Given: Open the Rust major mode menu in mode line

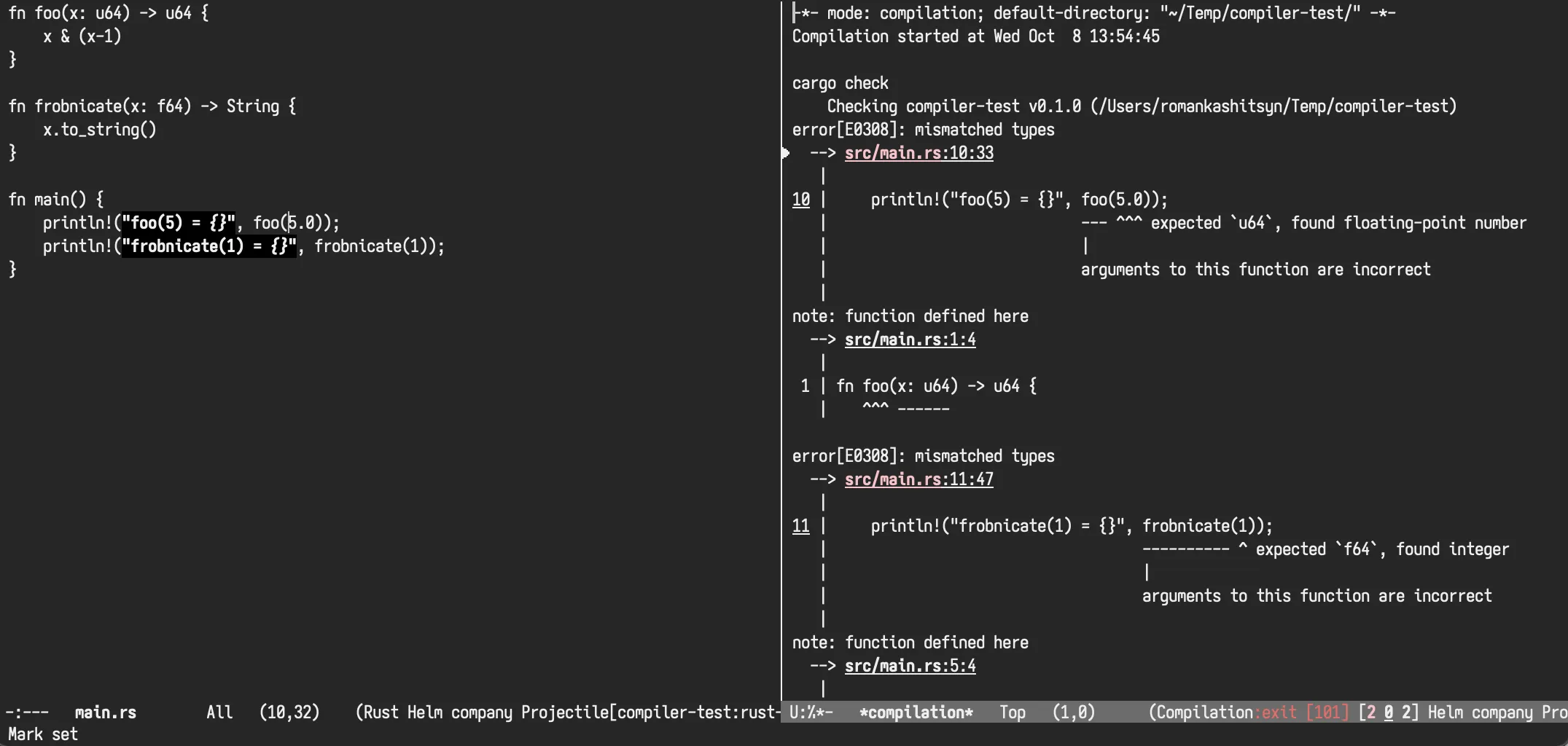Looking at the screenshot, I should click(x=381, y=712).
